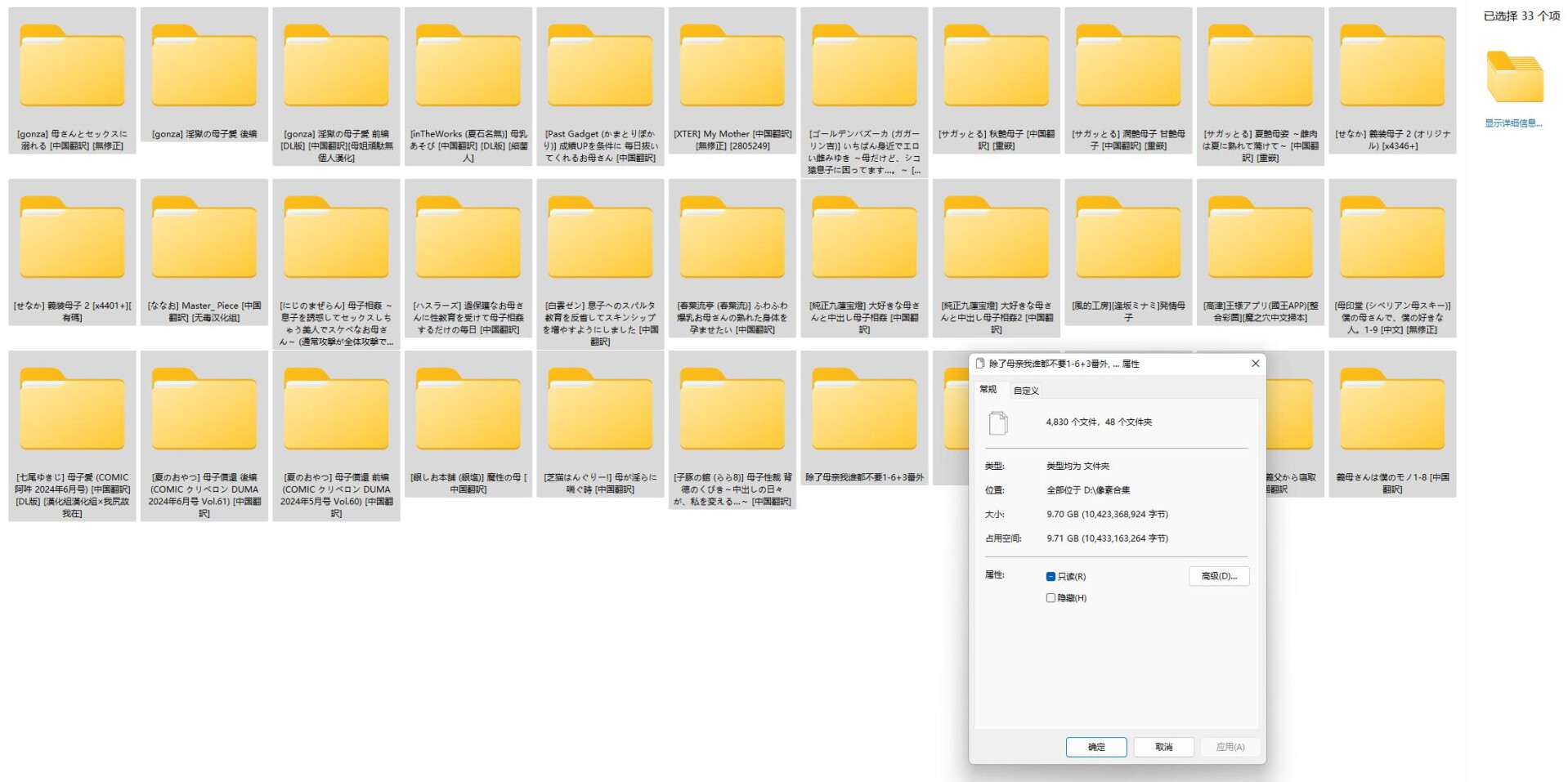The width and height of the screenshot is (1568, 782).
Task: Open the 常规 general tab
Action: (988, 390)
